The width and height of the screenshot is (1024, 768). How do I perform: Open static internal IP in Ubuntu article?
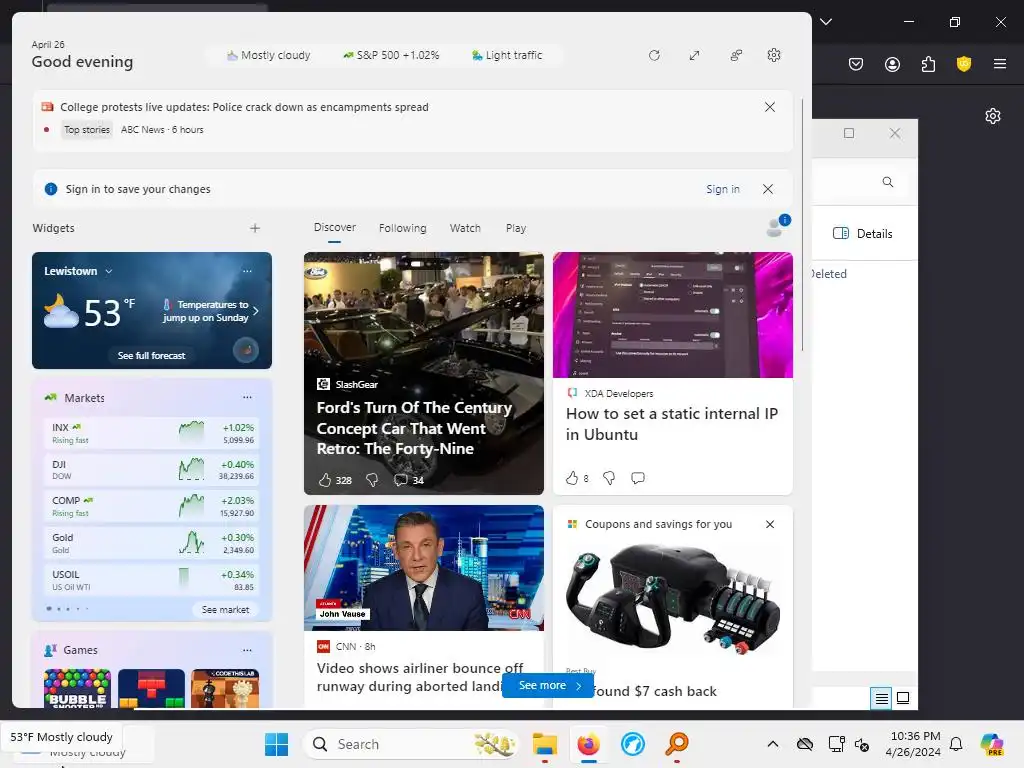click(671, 424)
